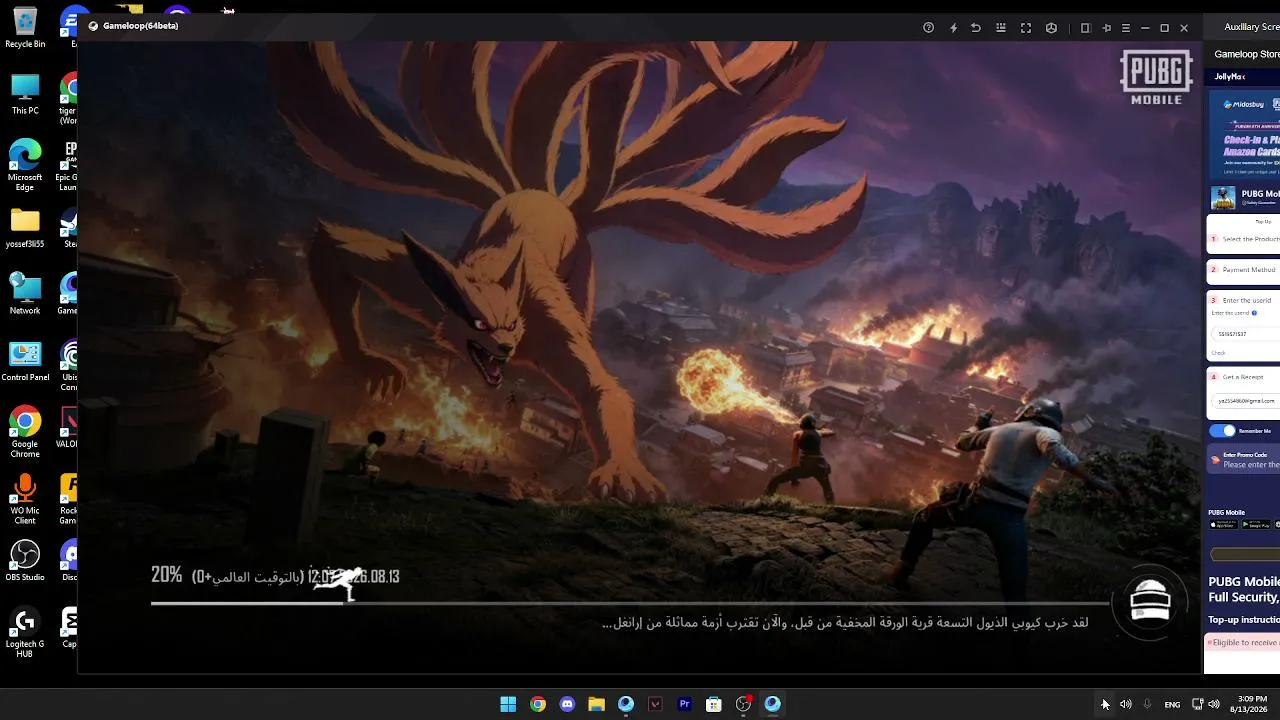Open the Gameloop help icon
The height and width of the screenshot is (720, 1280).
click(x=928, y=28)
